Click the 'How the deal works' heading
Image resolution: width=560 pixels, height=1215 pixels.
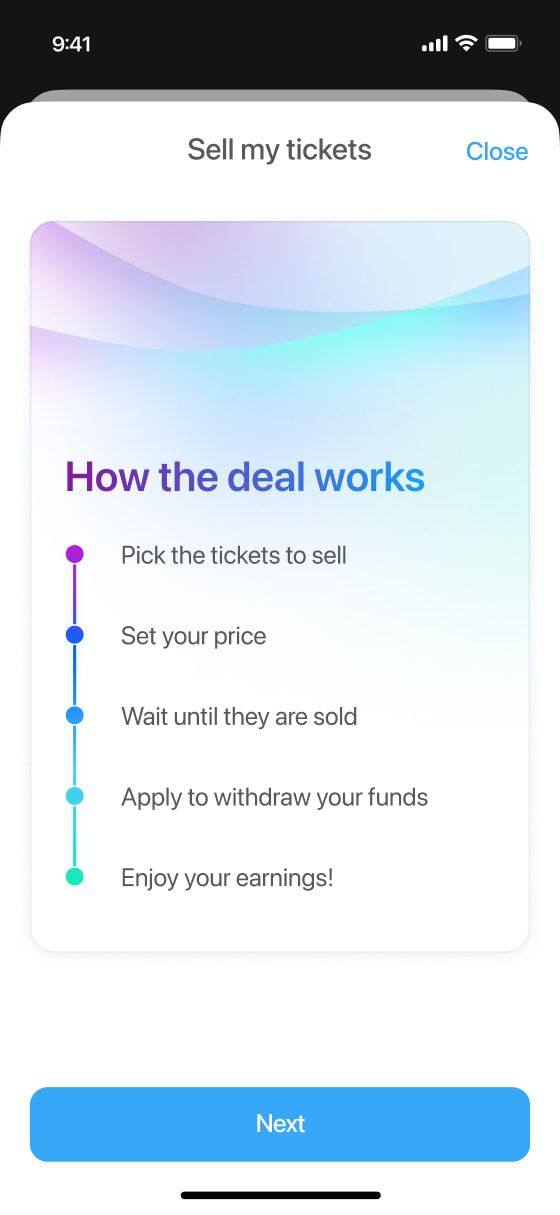pyautogui.click(x=245, y=477)
